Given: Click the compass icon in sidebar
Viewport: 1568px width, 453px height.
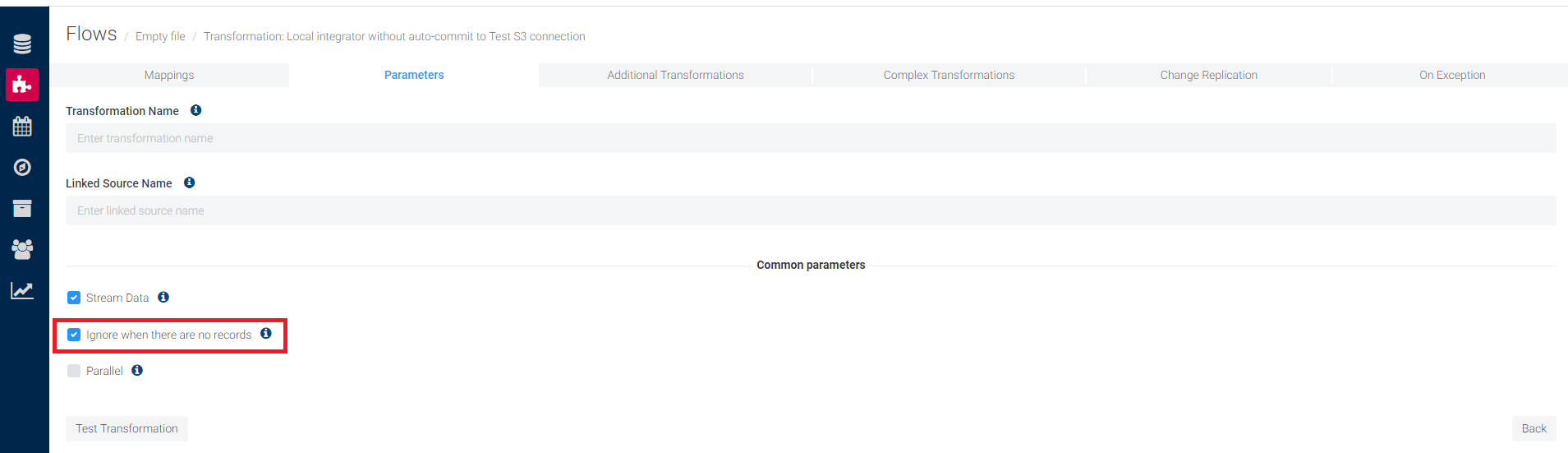Looking at the screenshot, I should tap(22, 167).
